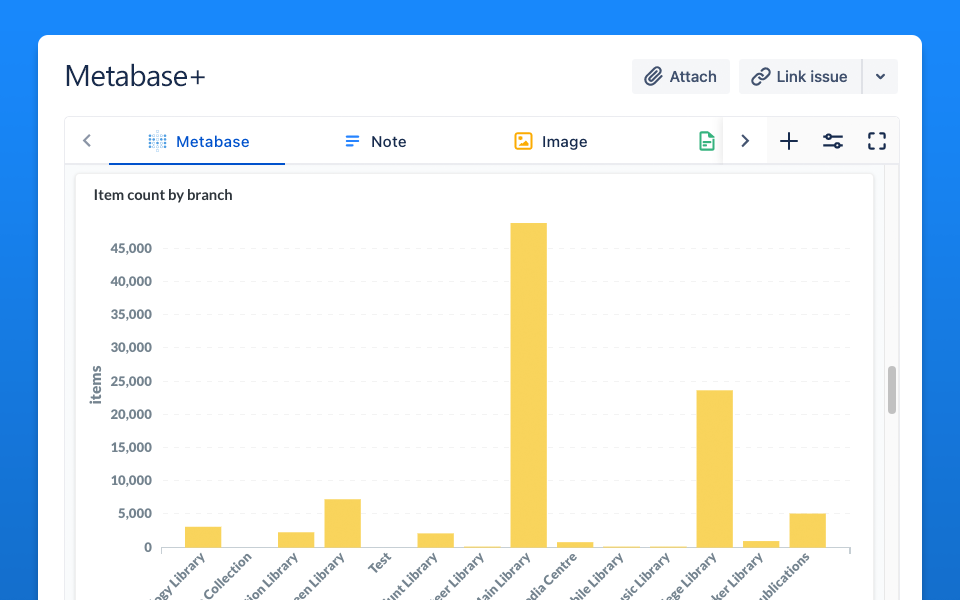Screen dimensions: 960x600
Task: Click the "Test" x-axis label
Action: [380, 562]
